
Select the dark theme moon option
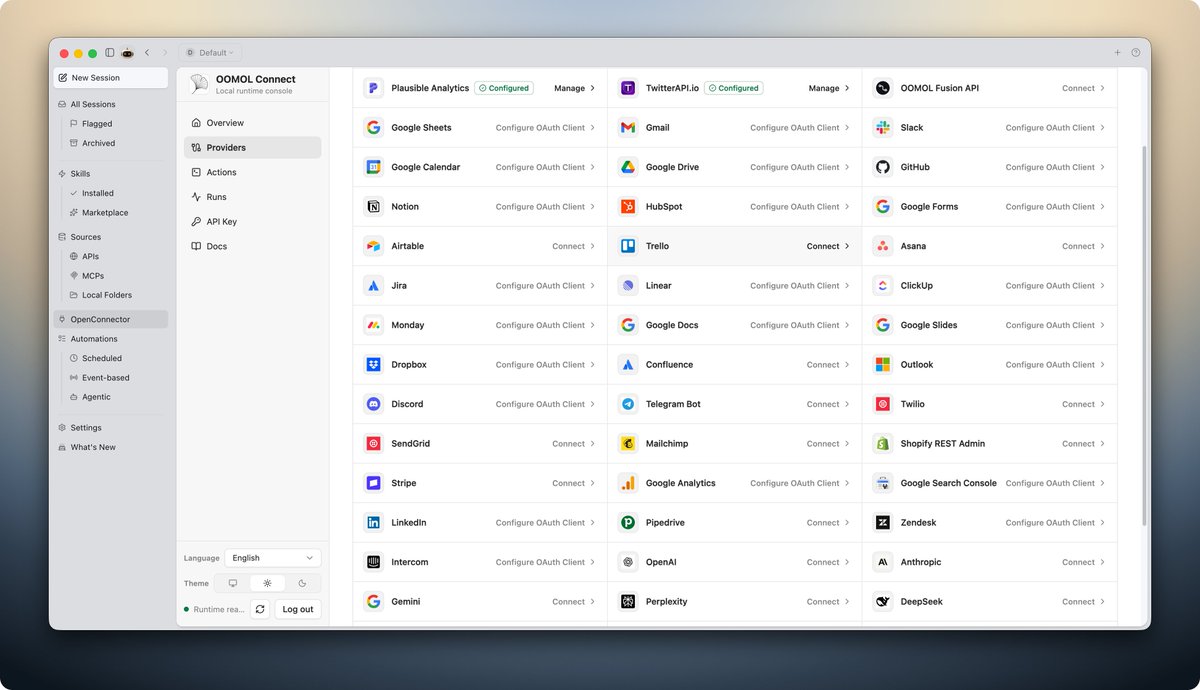(x=302, y=583)
